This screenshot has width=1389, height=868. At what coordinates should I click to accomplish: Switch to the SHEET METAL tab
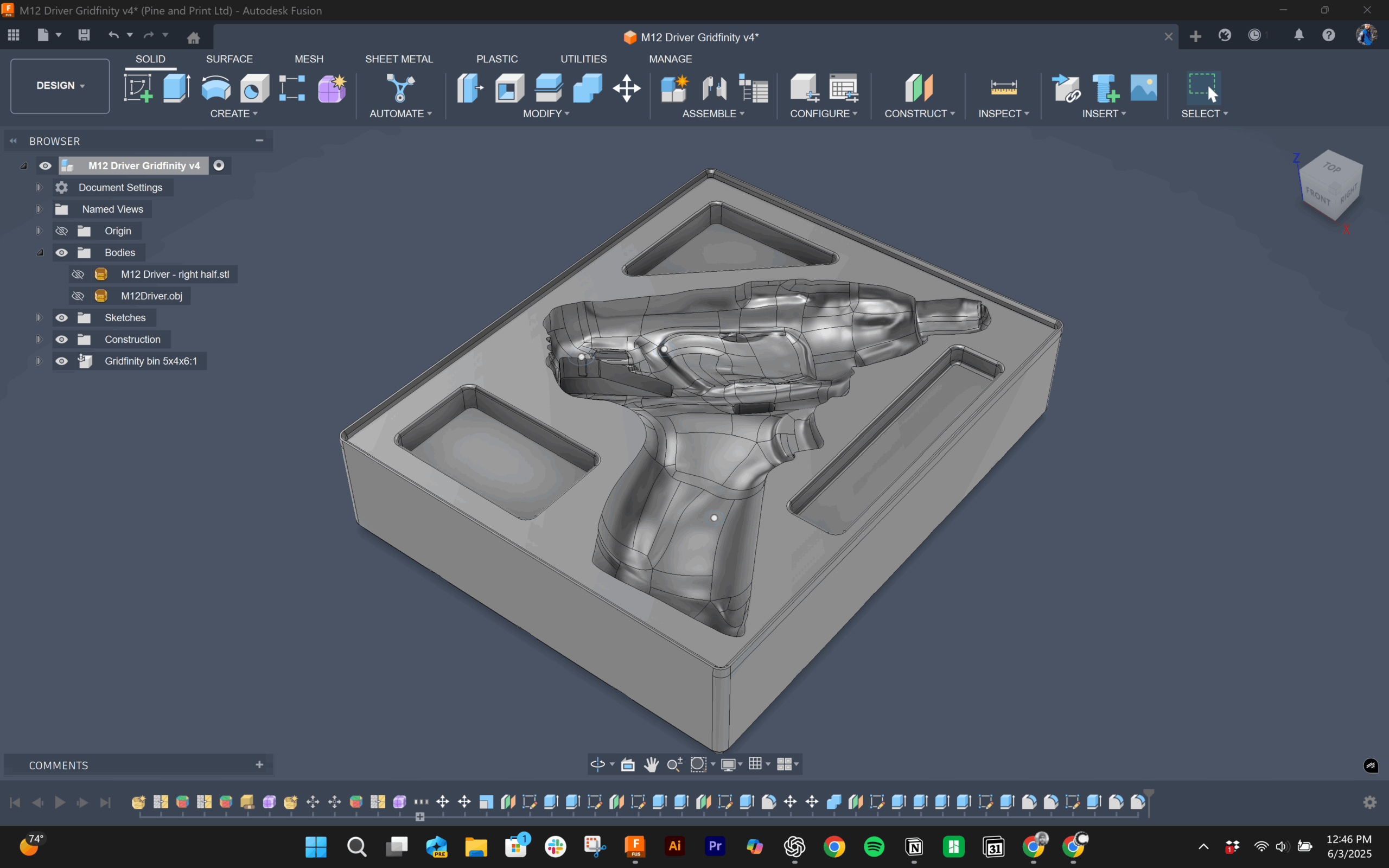(399, 59)
